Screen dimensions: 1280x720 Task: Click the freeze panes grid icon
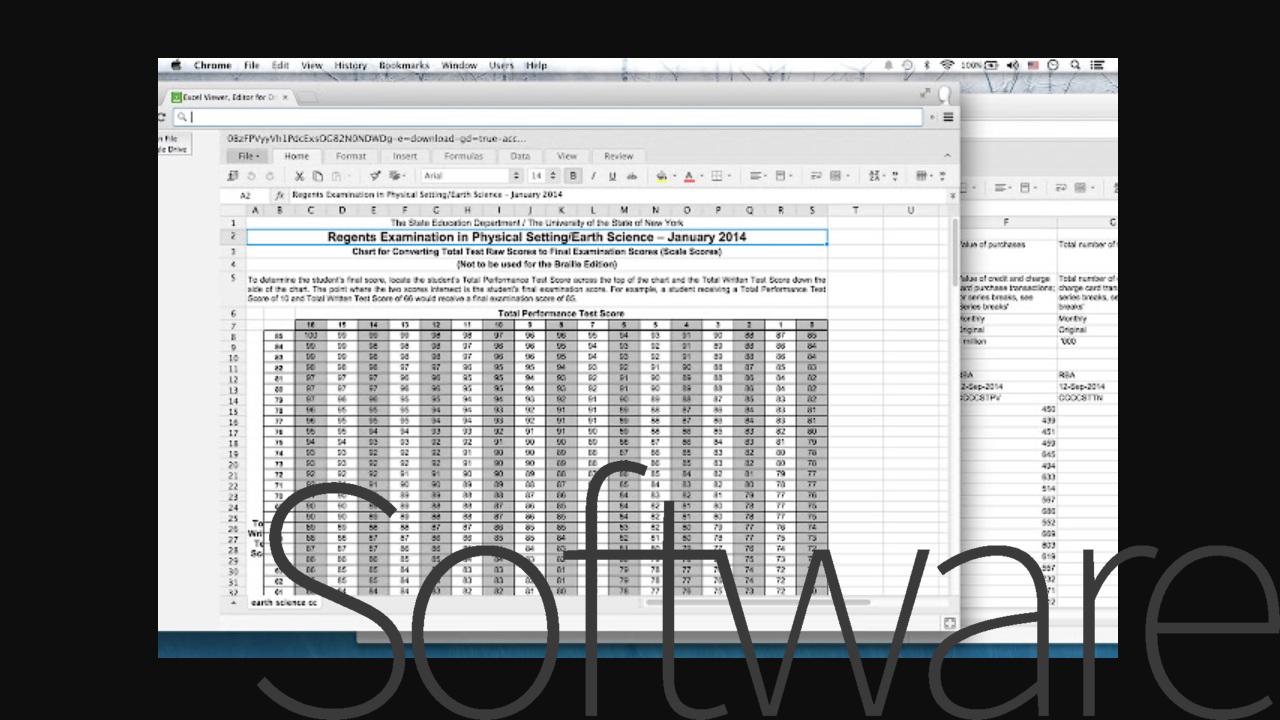click(x=921, y=176)
